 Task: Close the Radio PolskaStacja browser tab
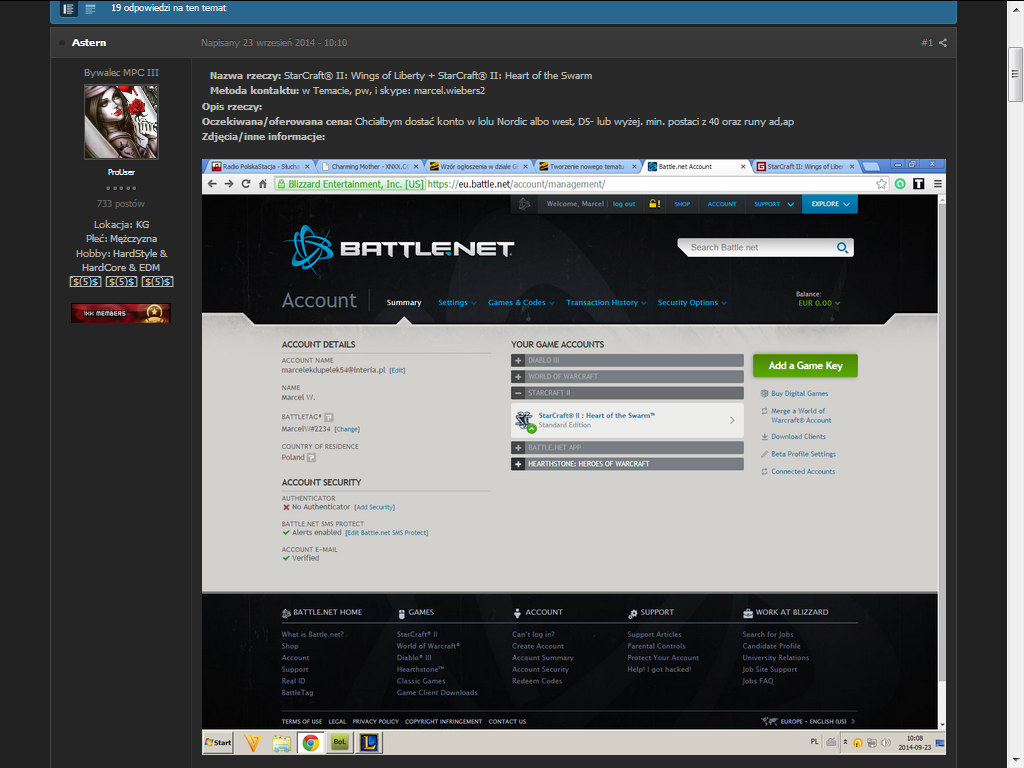pos(307,167)
